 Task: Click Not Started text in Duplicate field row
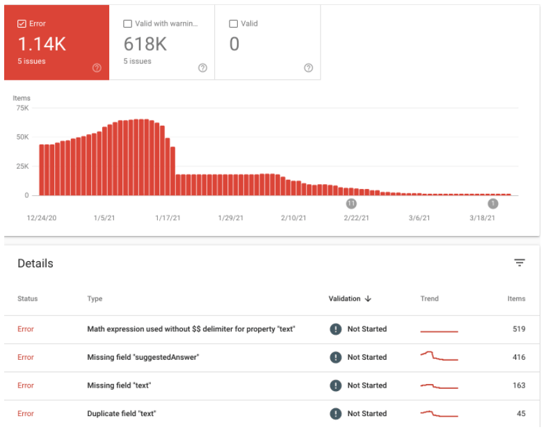tap(367, 414)
